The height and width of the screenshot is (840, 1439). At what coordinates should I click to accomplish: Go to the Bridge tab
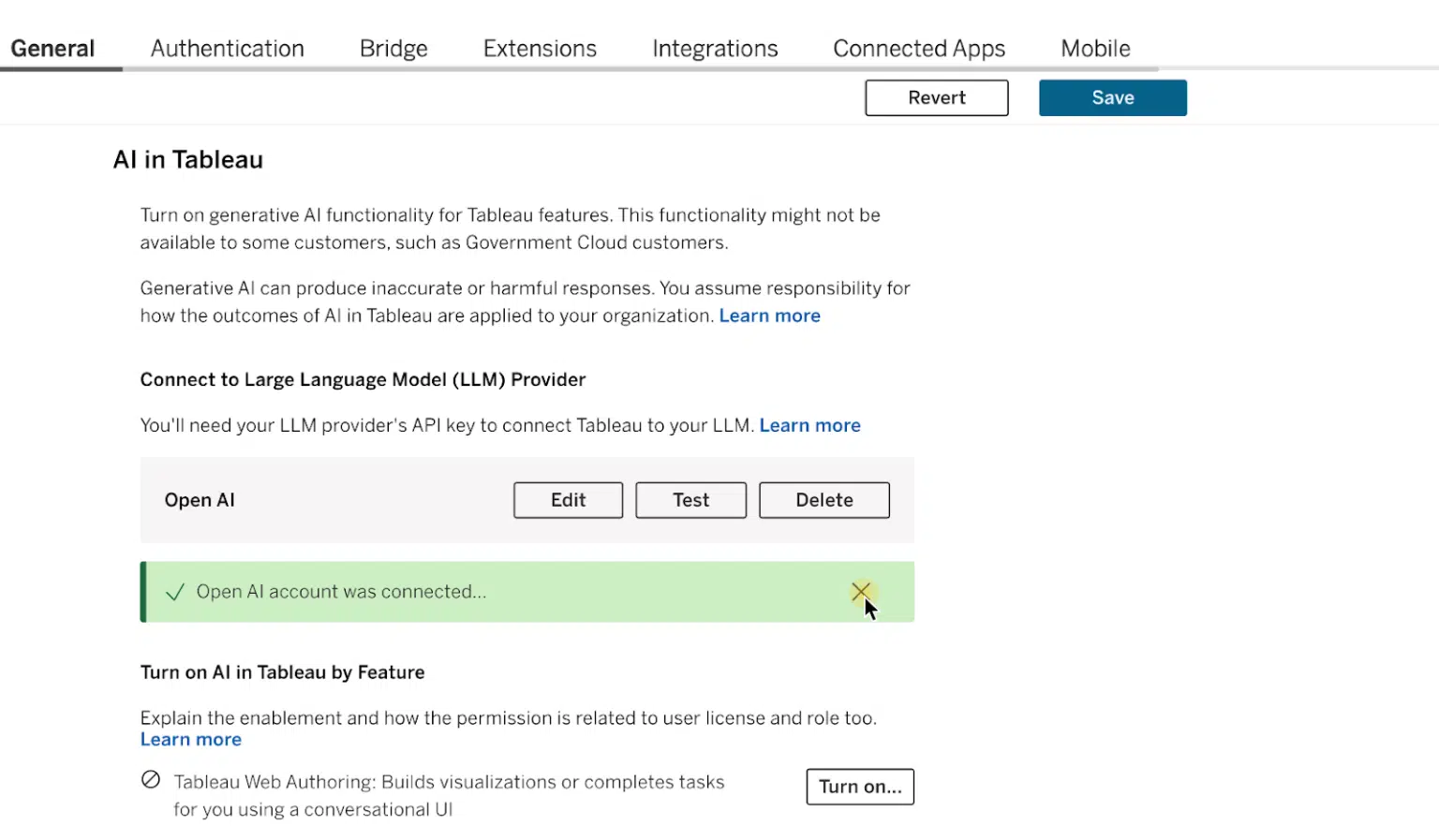pyautogui.click(x=393, y=49)
